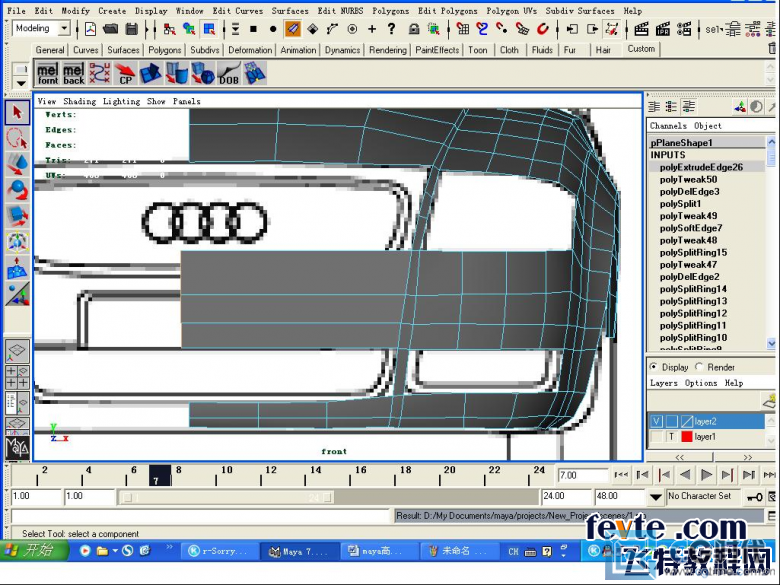Open the Polygon UVs menu
This screenshot has width=780, height=585.
coord(511,10)
